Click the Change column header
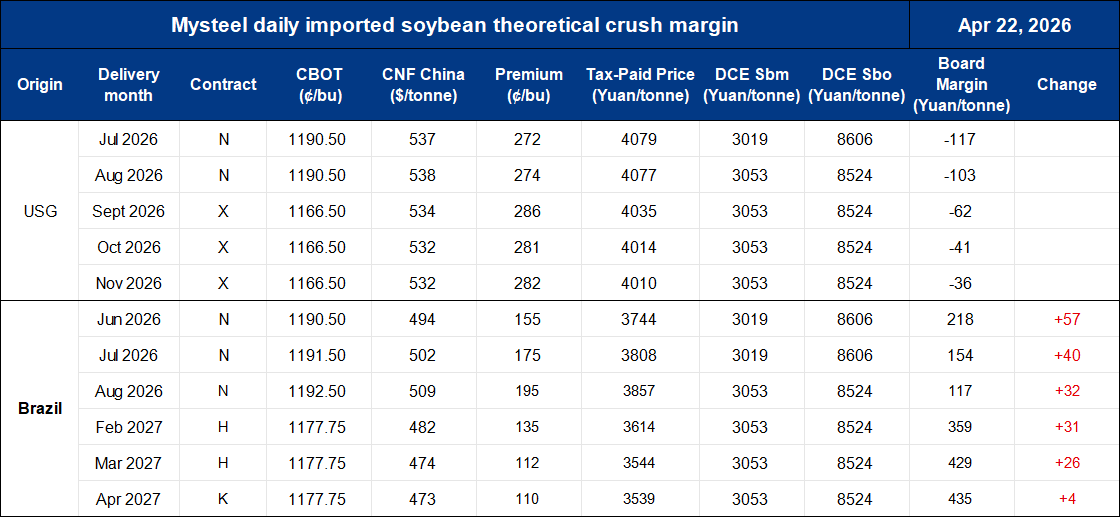 [x=1066, y=85]
